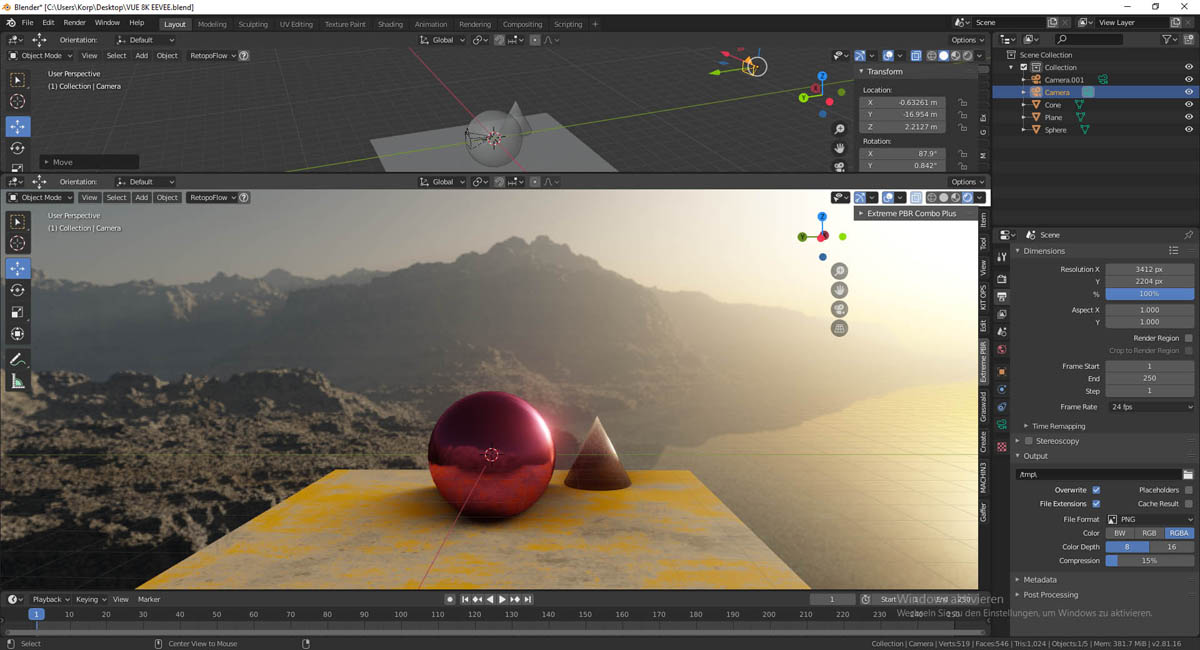The width and height of the screenshot is (1200, 650).
Task: Toggle X-ray icon in lower viewport header
Action: pos(914,198)
